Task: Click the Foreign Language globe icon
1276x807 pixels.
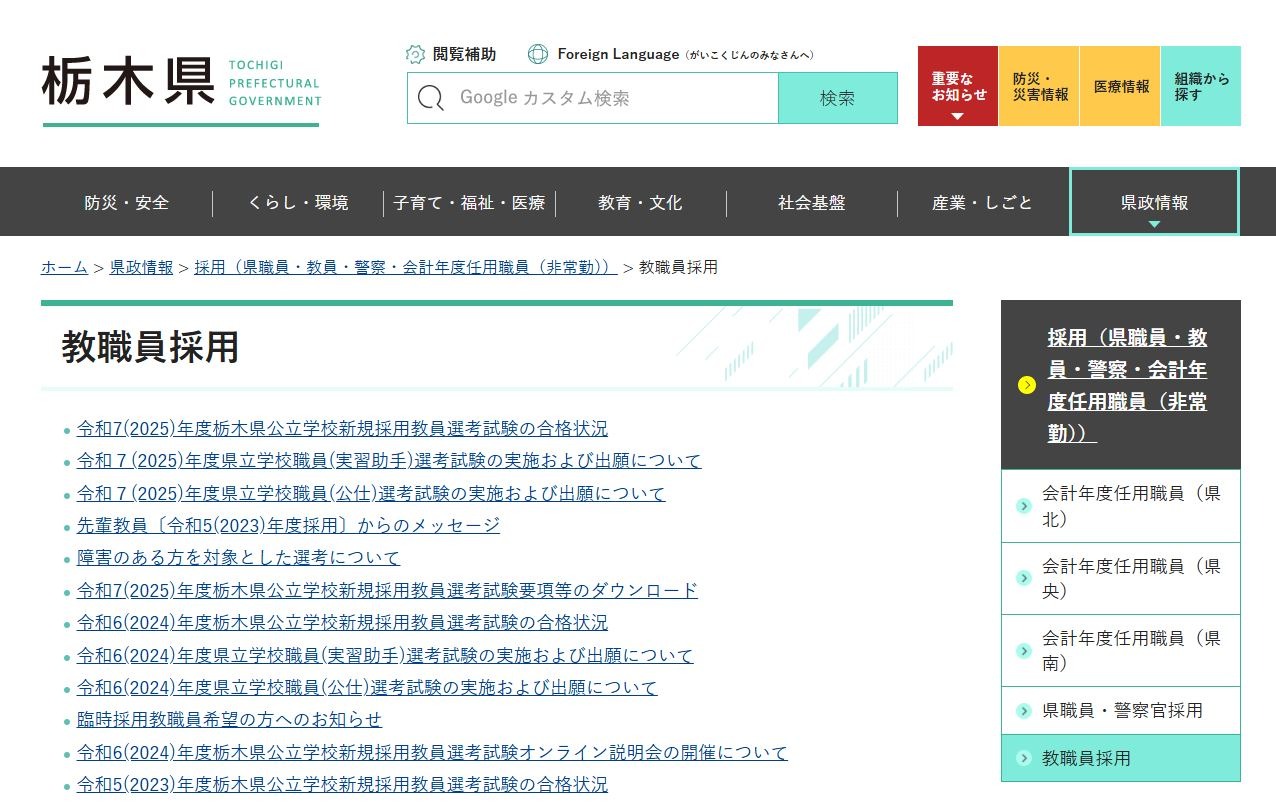Action: point(538,54)
